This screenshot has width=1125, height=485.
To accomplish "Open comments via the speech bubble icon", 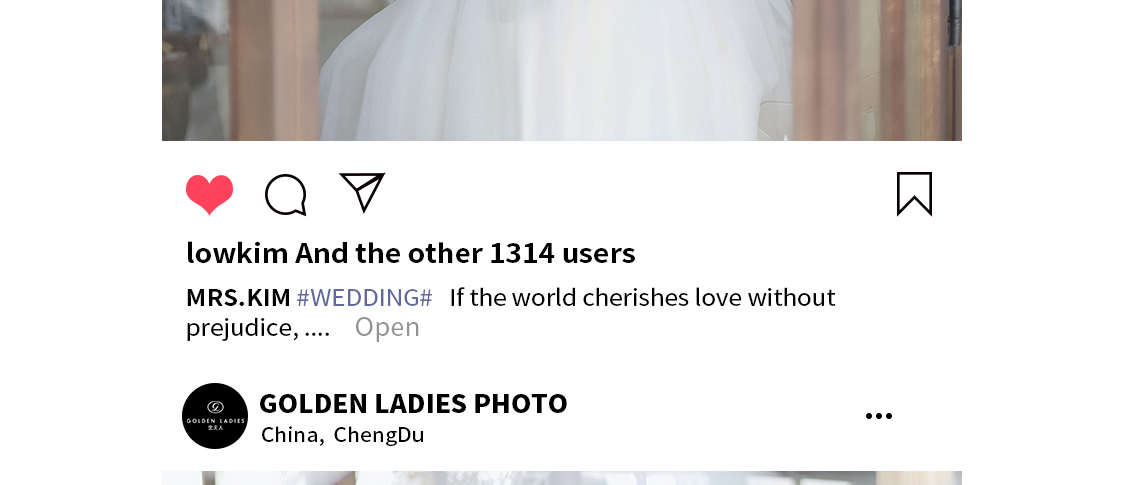I will click(286, 194).
